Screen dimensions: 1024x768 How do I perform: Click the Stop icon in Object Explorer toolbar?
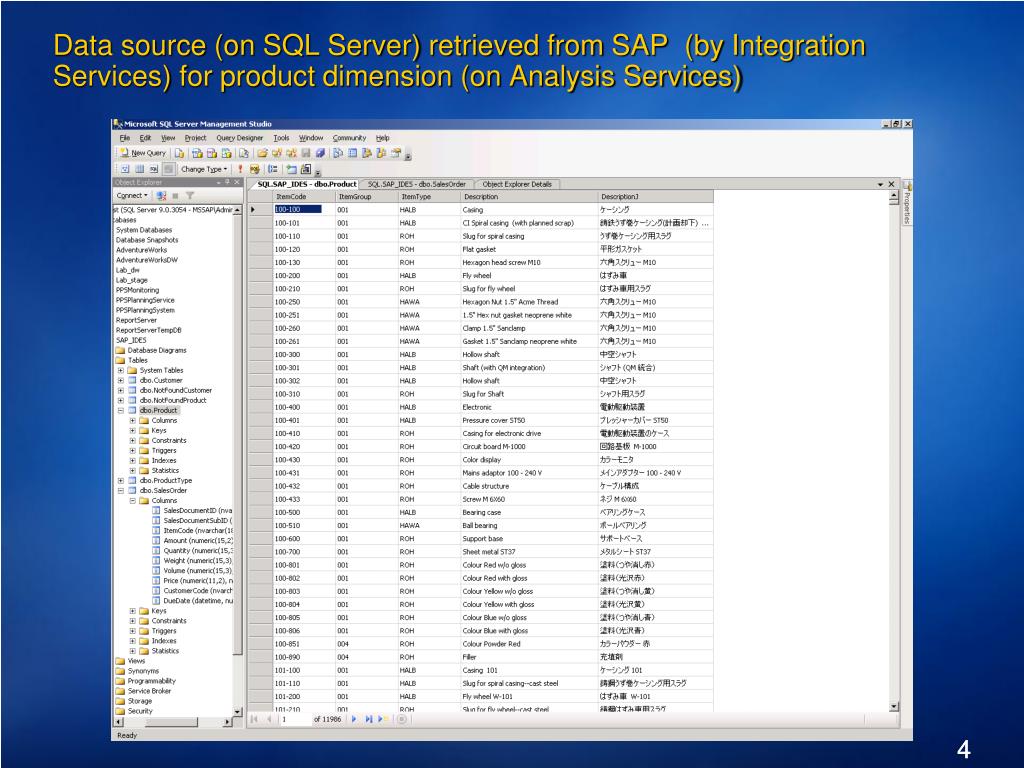[x=176, y=195]
